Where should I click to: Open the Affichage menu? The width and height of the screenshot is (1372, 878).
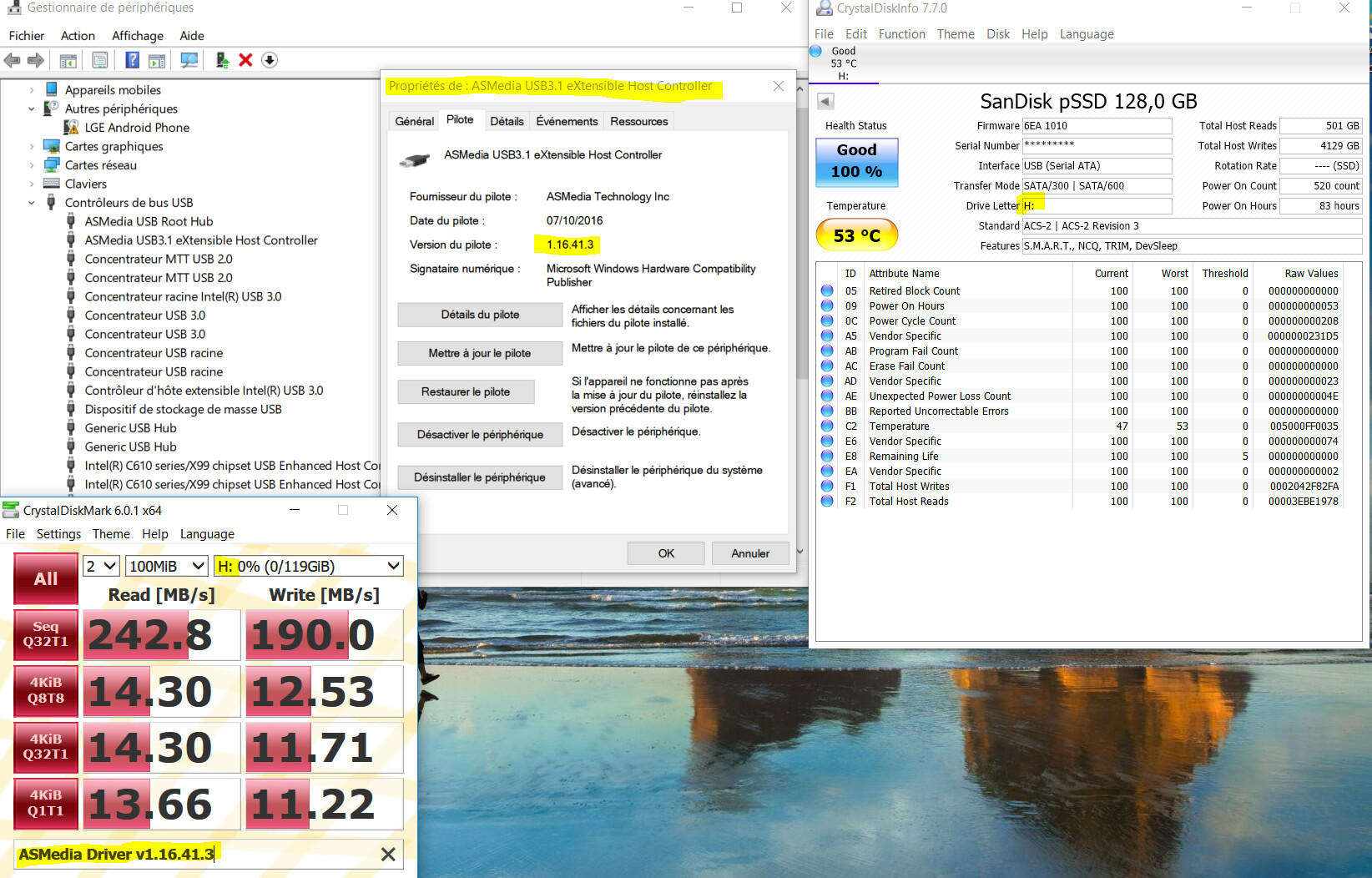pyautogui.click(x=138, y=36)
